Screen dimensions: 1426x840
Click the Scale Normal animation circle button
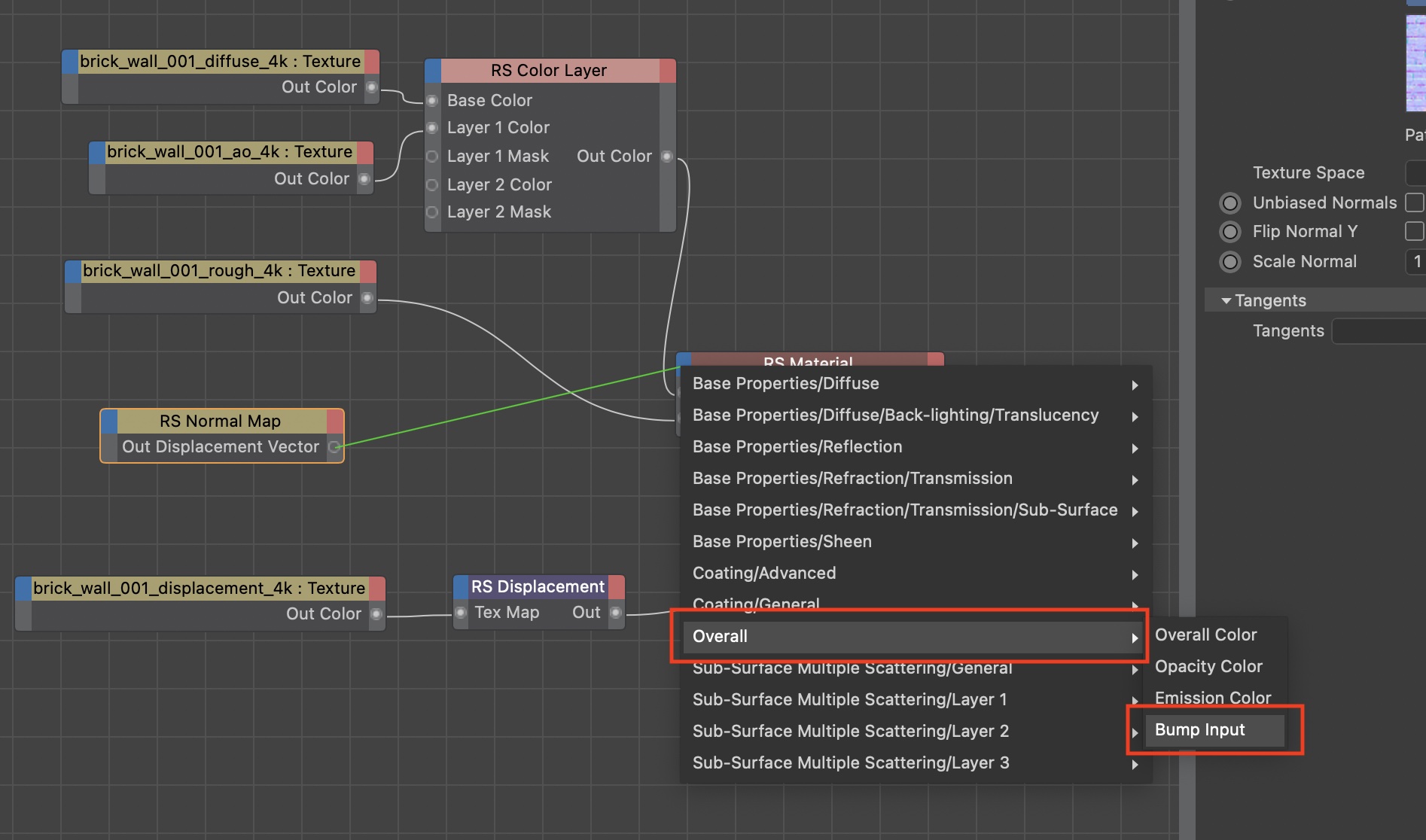tap(1229, 262)
